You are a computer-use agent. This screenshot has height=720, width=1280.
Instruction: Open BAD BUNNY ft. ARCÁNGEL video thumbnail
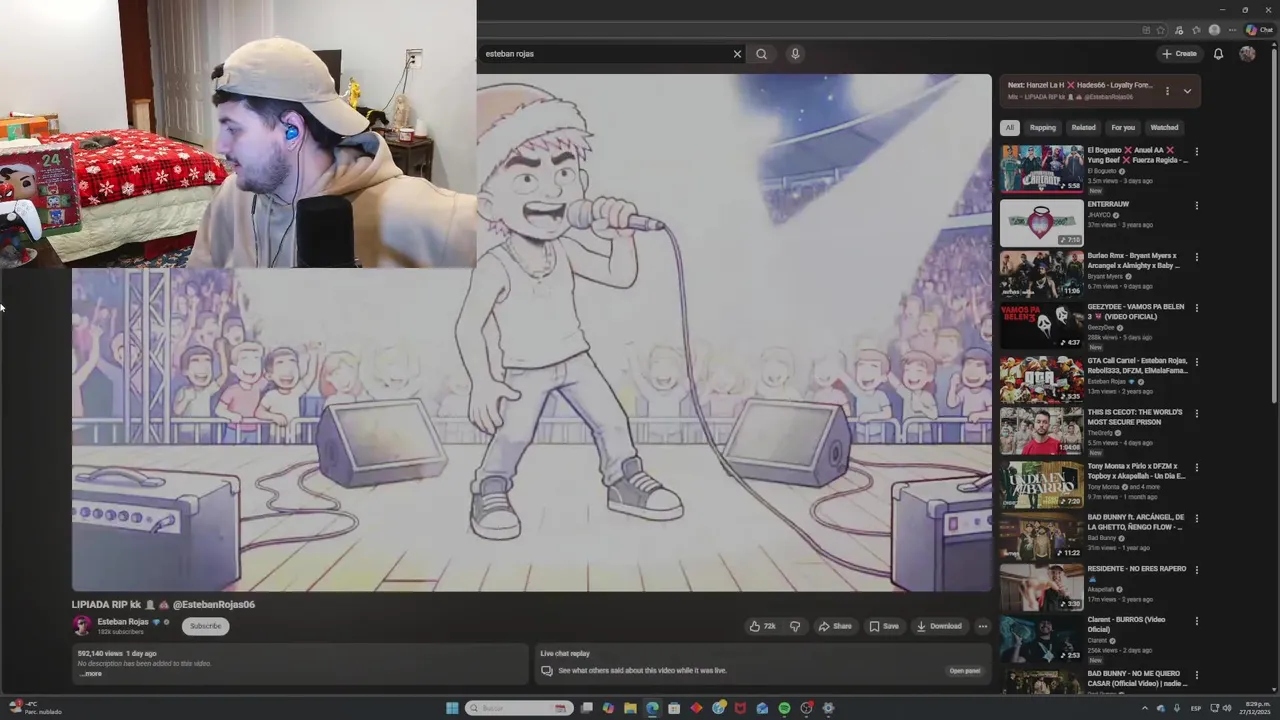tap(1041, 536)
